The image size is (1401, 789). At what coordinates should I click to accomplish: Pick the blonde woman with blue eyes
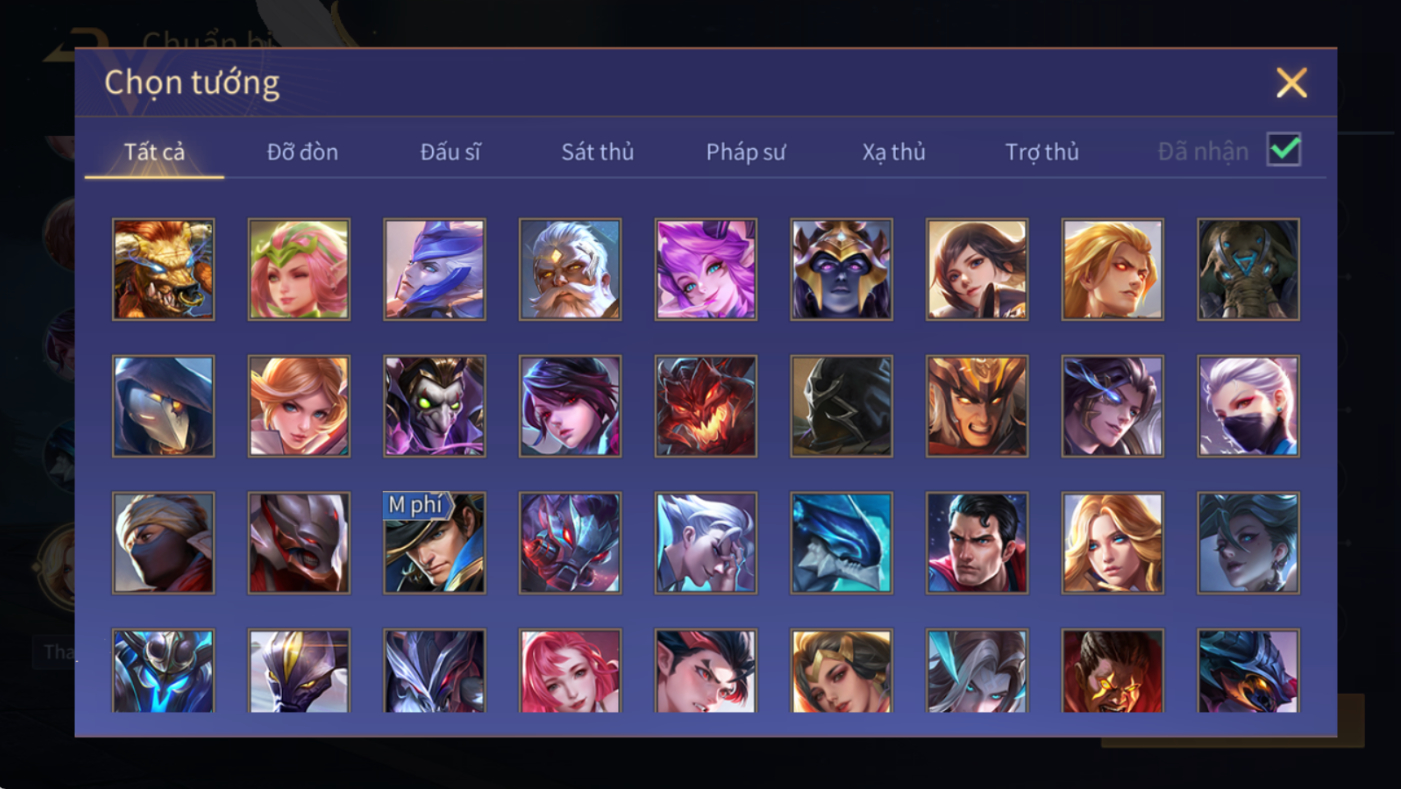coord(1112,543)
